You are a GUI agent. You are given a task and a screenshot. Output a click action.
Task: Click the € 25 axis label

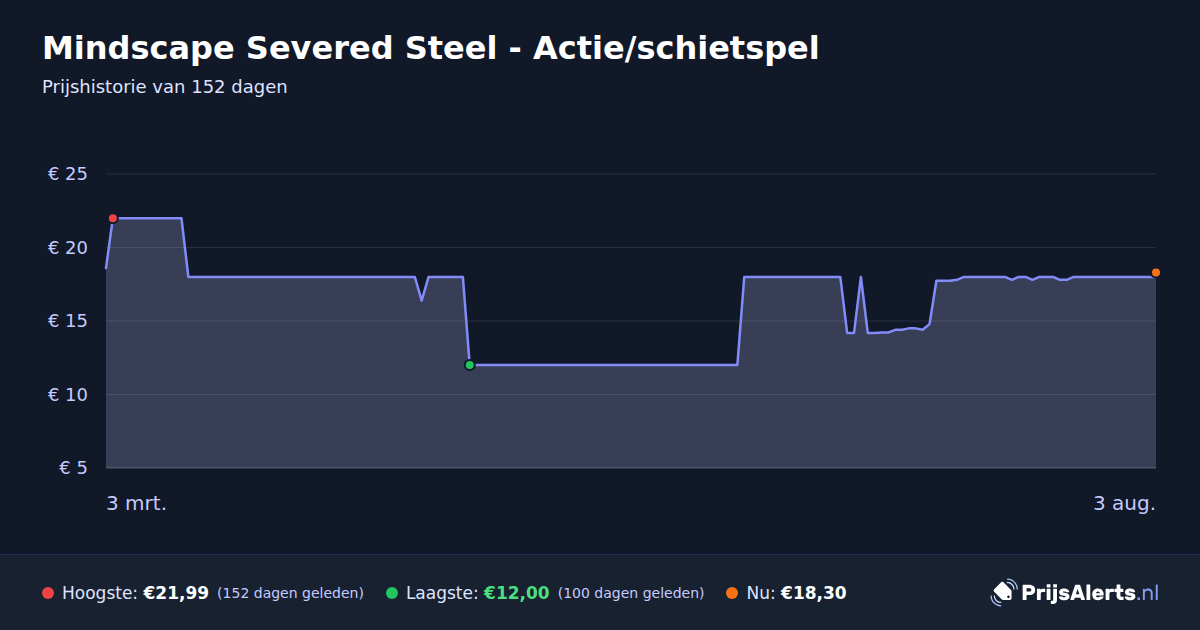coord(68,174)
